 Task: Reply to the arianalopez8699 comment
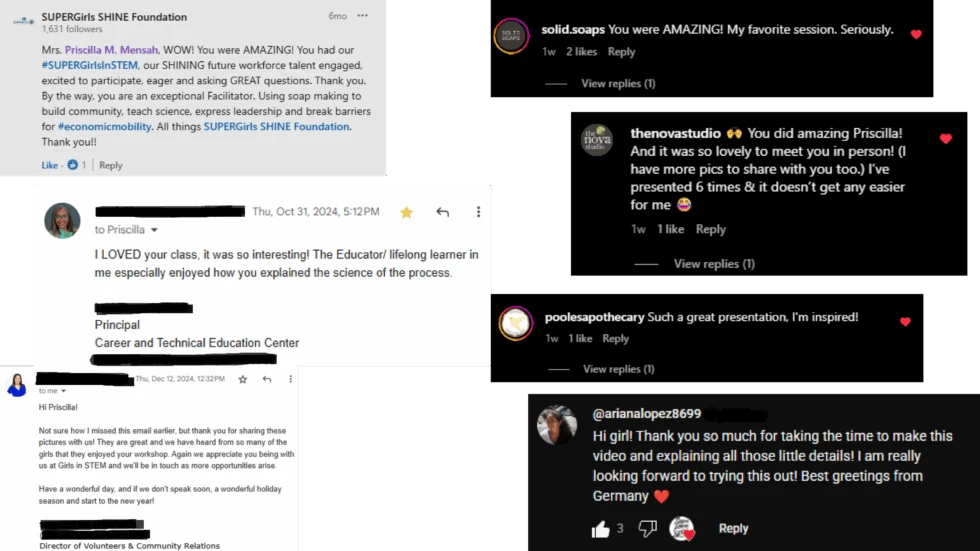[733, 529]
